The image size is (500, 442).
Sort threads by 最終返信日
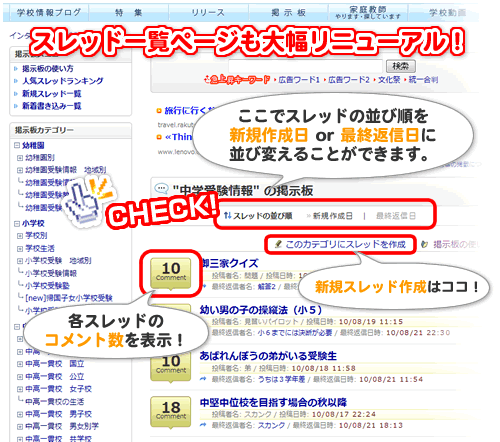coord(396,216)
